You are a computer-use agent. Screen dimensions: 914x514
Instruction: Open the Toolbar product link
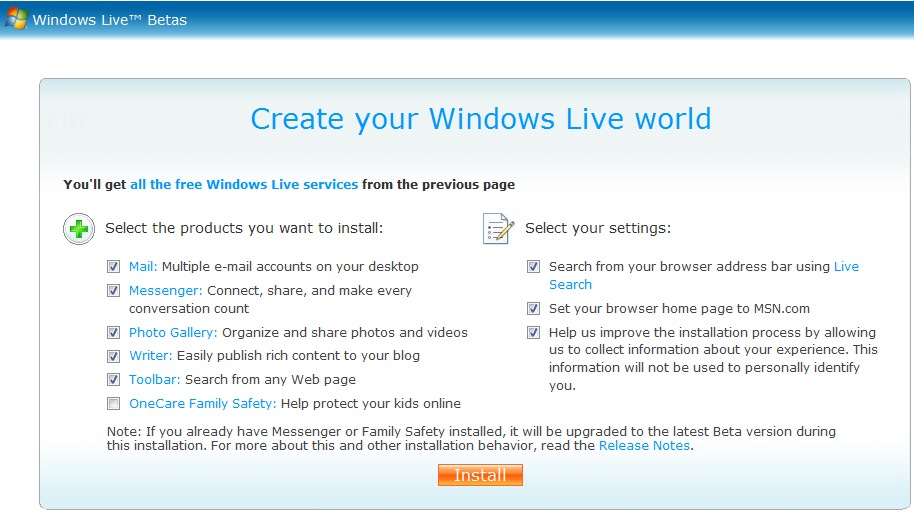(154, 379)
